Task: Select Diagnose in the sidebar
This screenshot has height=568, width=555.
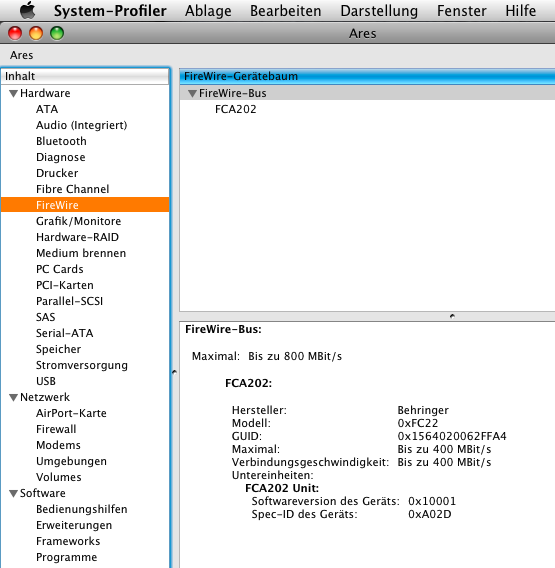Action: (x=60, y=157)
